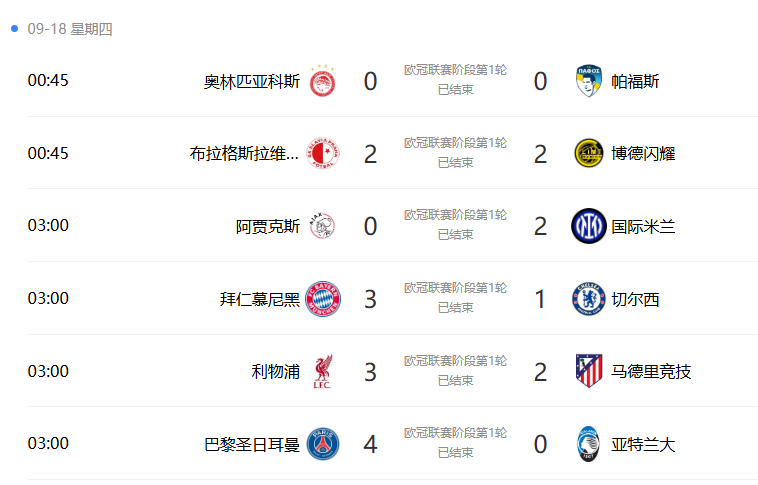Screen dimensions: 758x485
Task: Open the Slavia Praha club badge
Action: pos(323,153)
